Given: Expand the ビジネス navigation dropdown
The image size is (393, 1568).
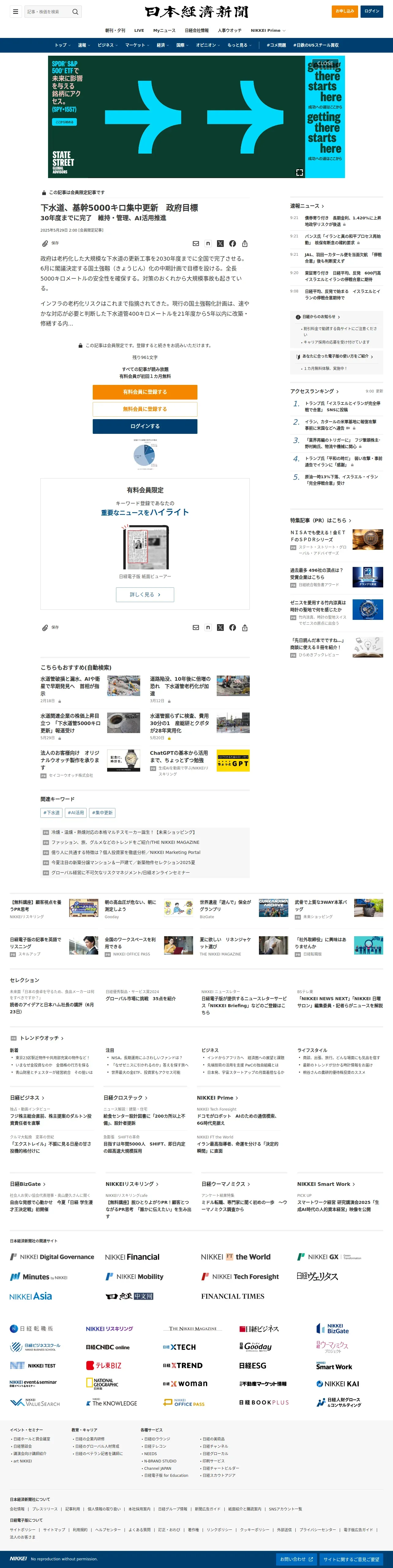Looking at the screenshot, I should point(108,45).
